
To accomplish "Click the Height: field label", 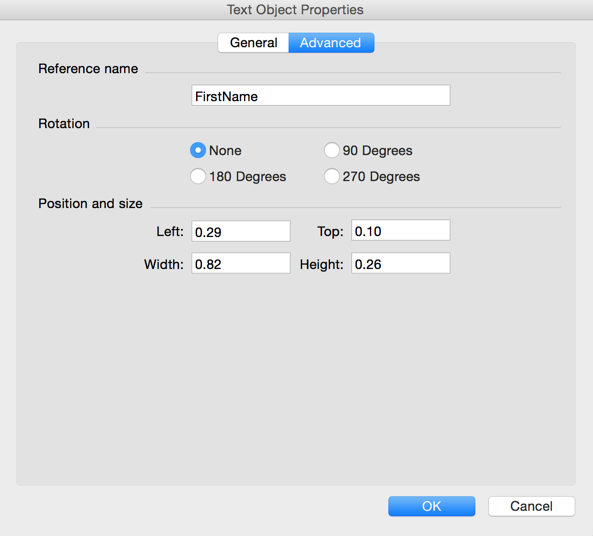I will tap(321, 264).
